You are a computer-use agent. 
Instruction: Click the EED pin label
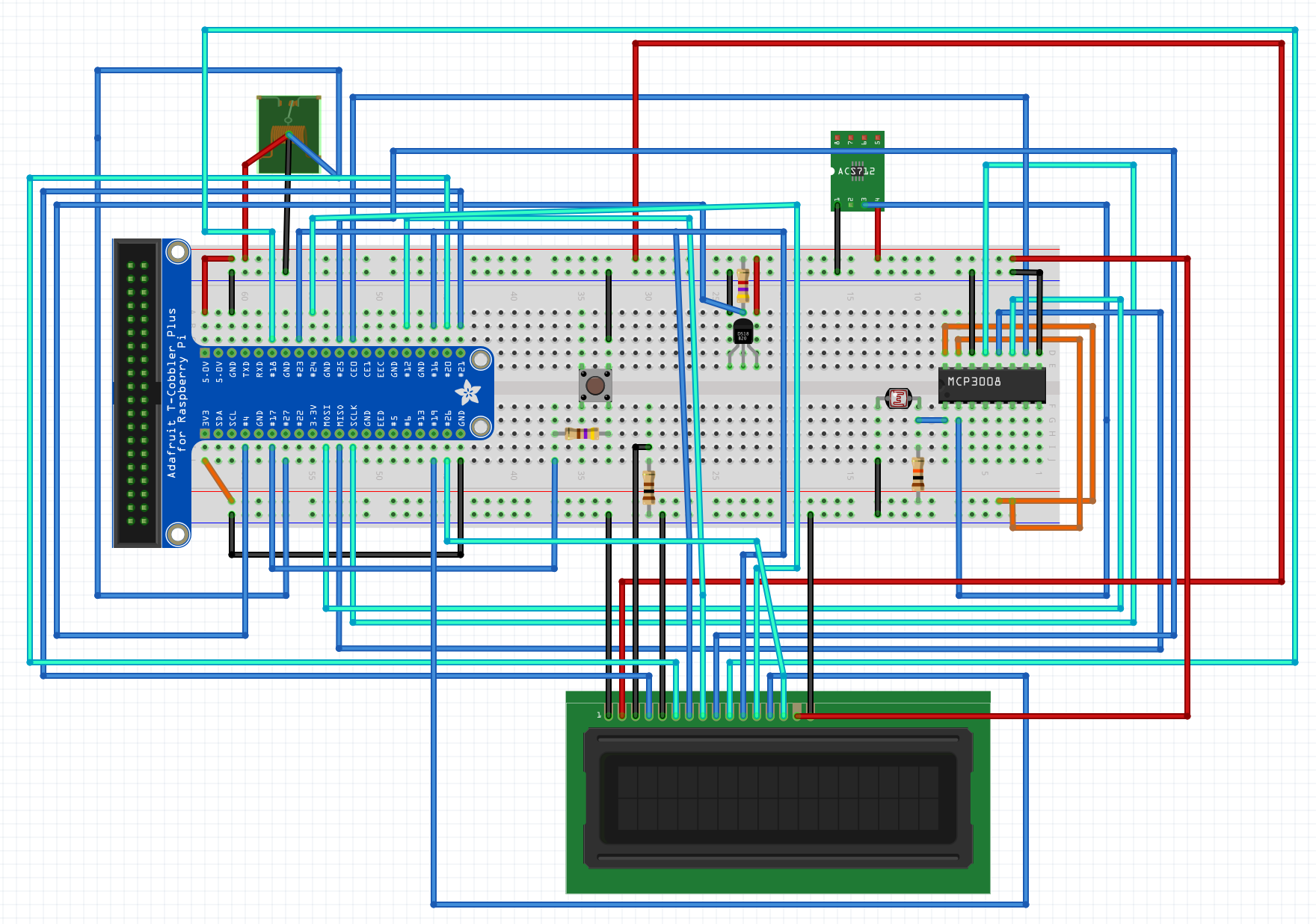point(380,418)
